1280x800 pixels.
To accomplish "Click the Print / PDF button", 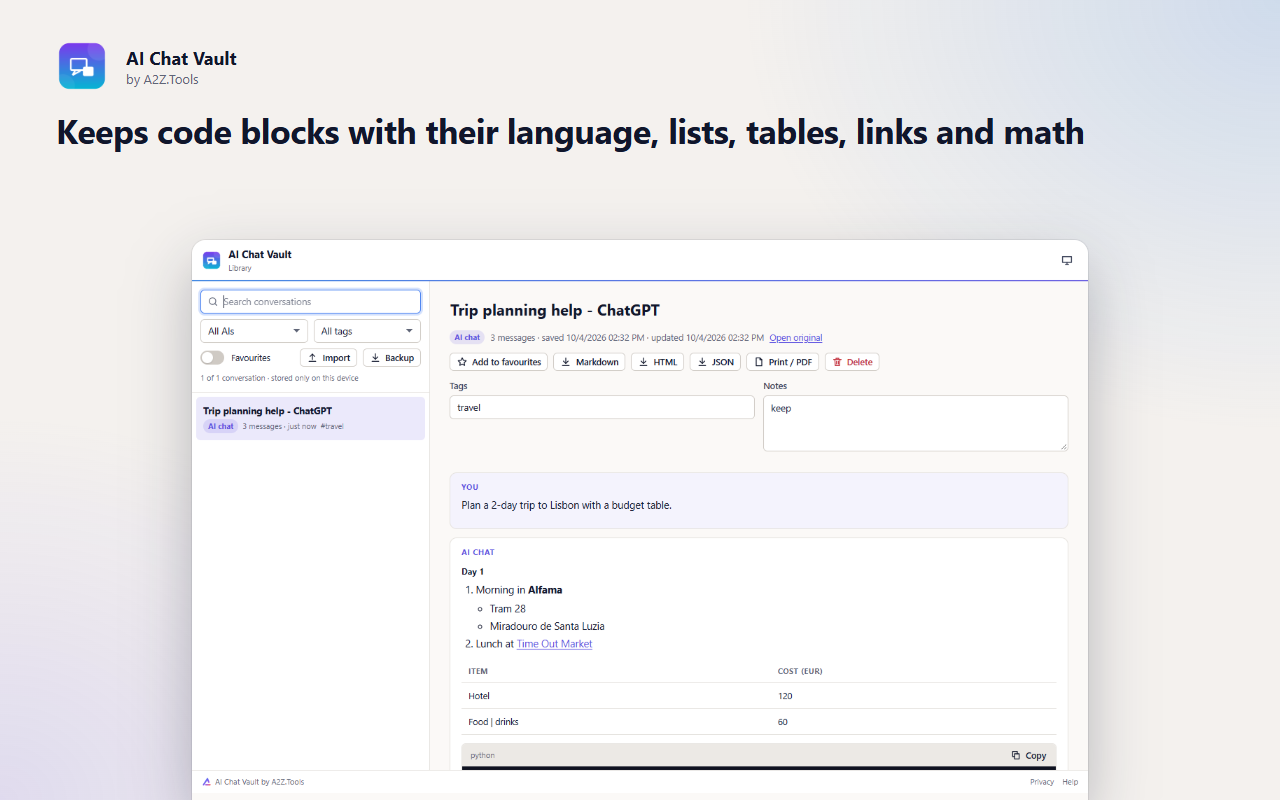I will click(x=783, y=362).
